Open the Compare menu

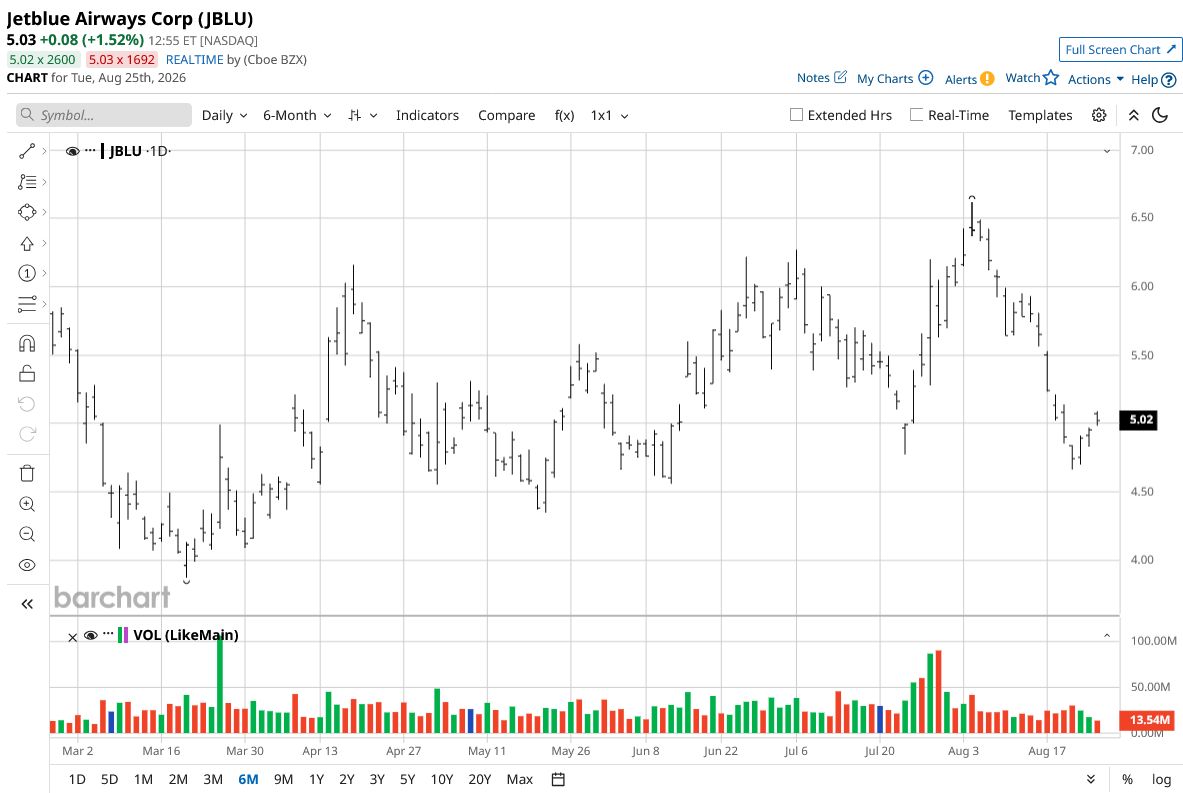506,115
